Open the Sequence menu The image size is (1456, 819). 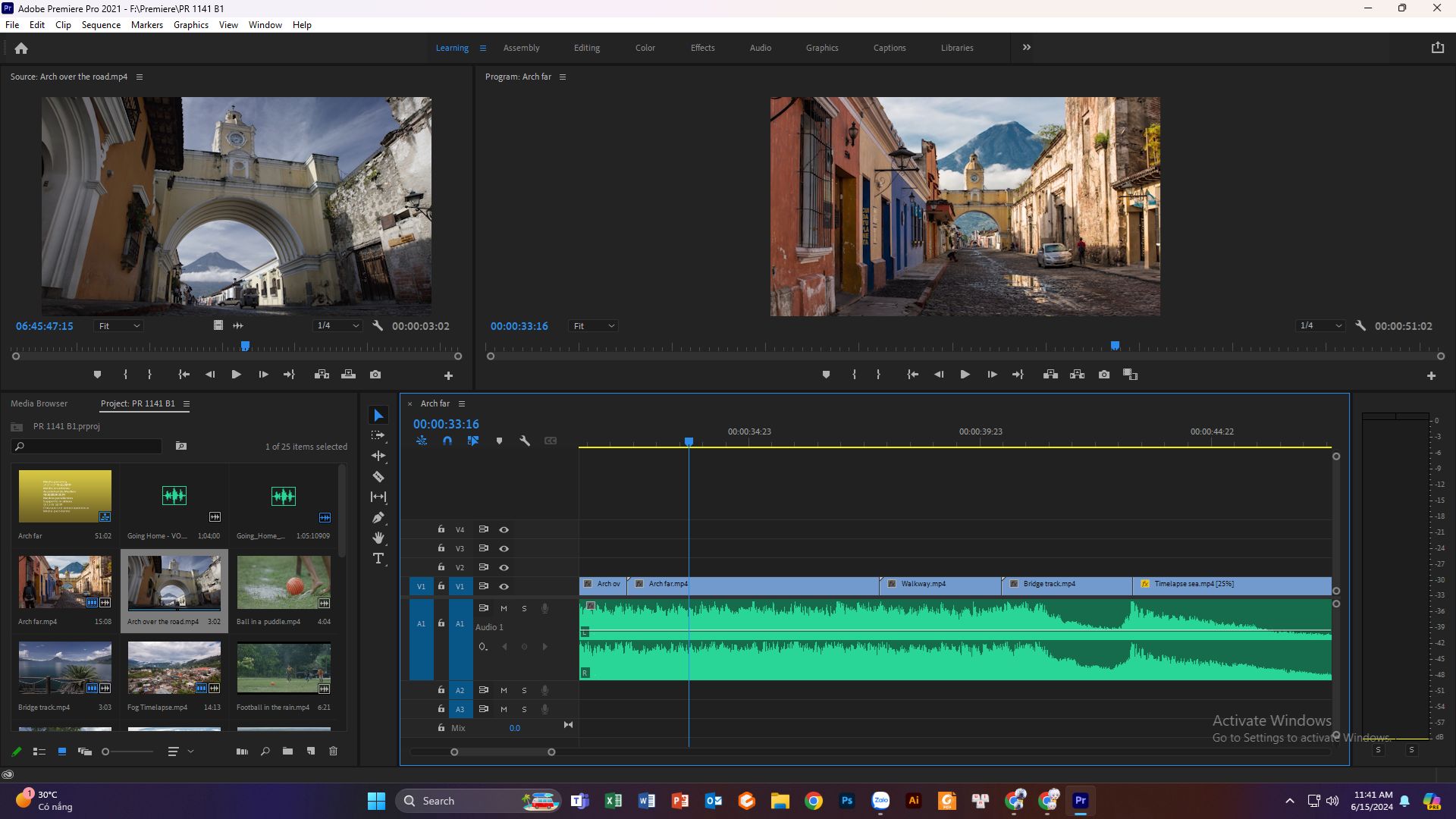pos(101,25)
